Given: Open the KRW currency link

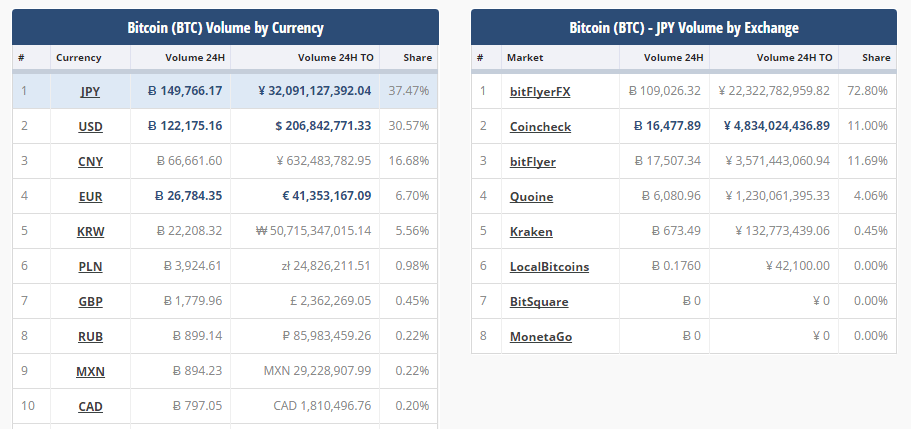Looking at the screenshot, I should 90,232.
